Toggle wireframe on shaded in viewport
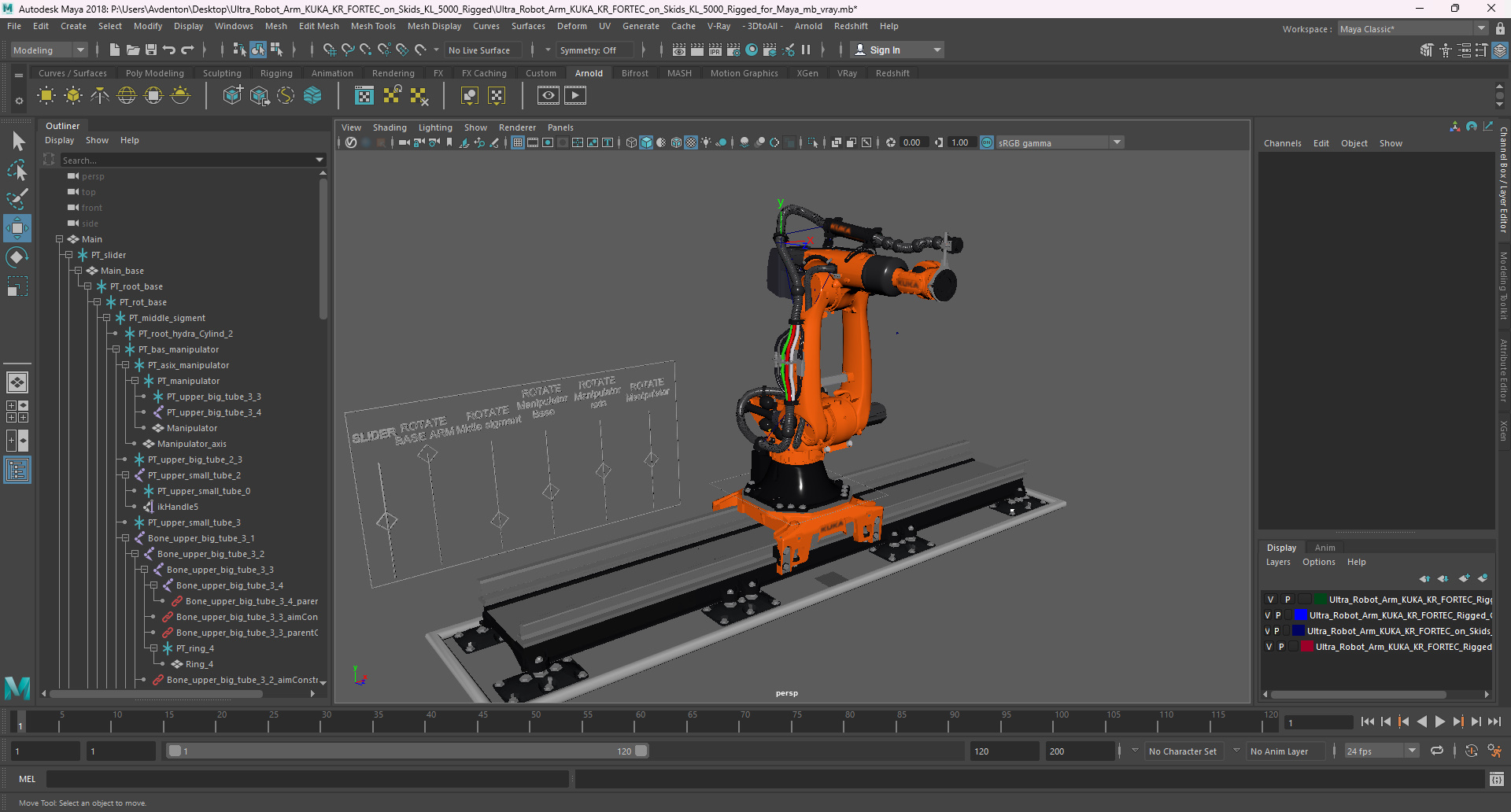Viewport: 1511px width, 812px height. (676, 142)
